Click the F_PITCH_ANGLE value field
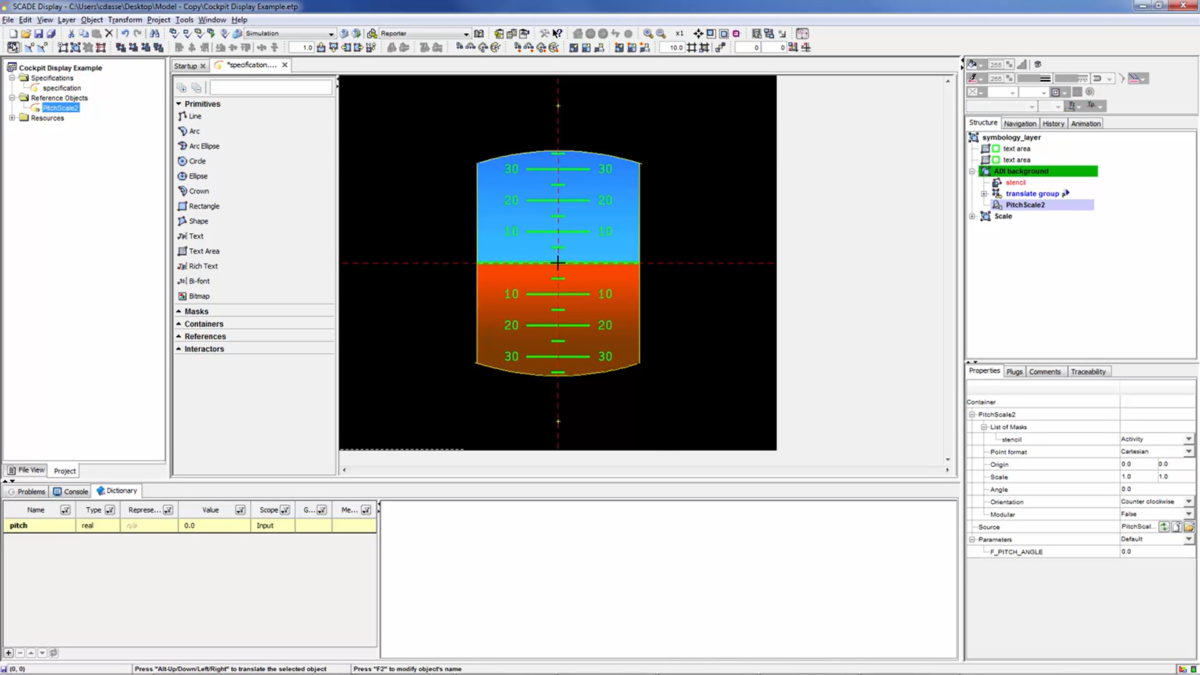 (1155, 551)
